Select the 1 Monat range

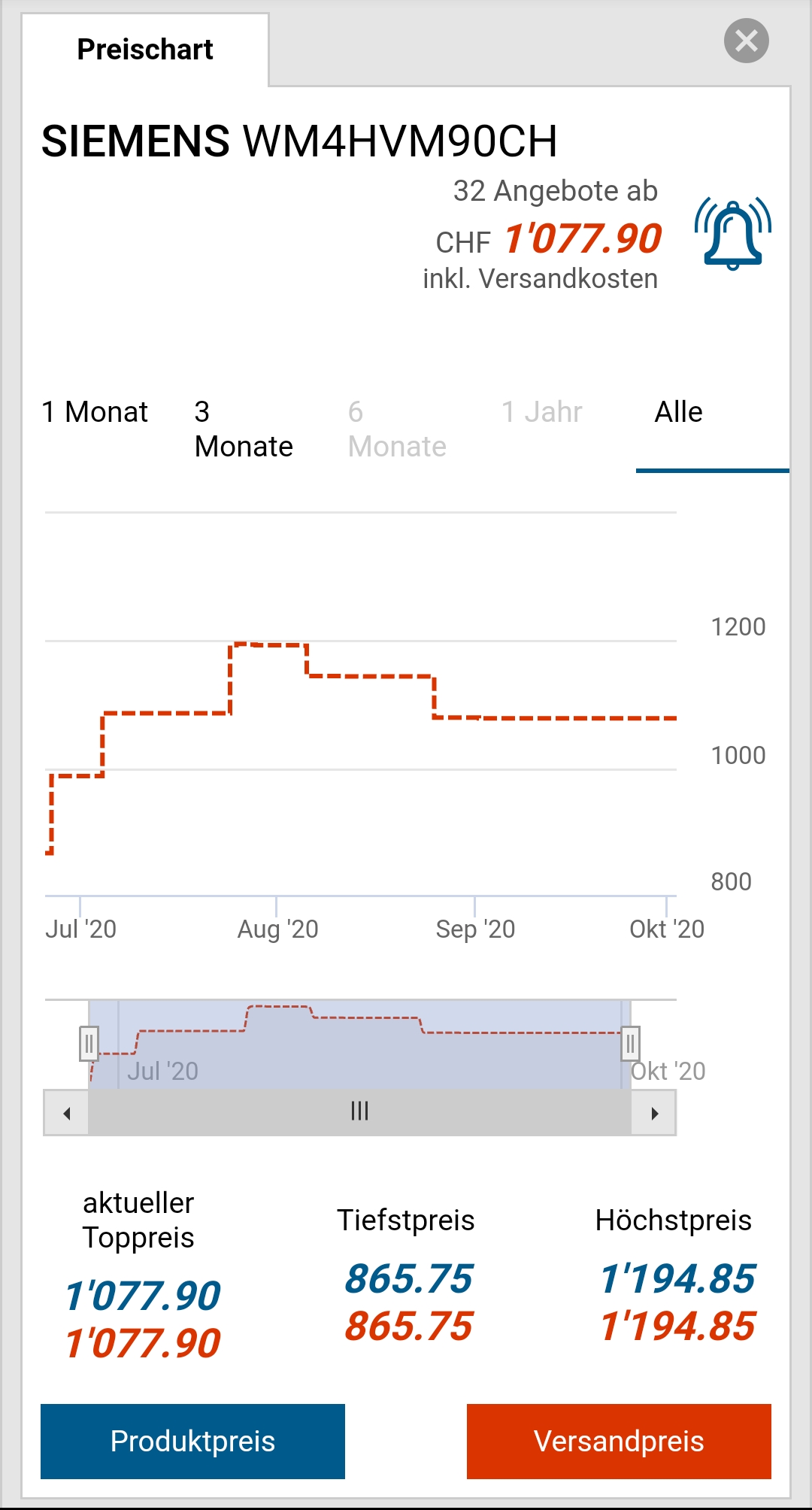point(95,412)
